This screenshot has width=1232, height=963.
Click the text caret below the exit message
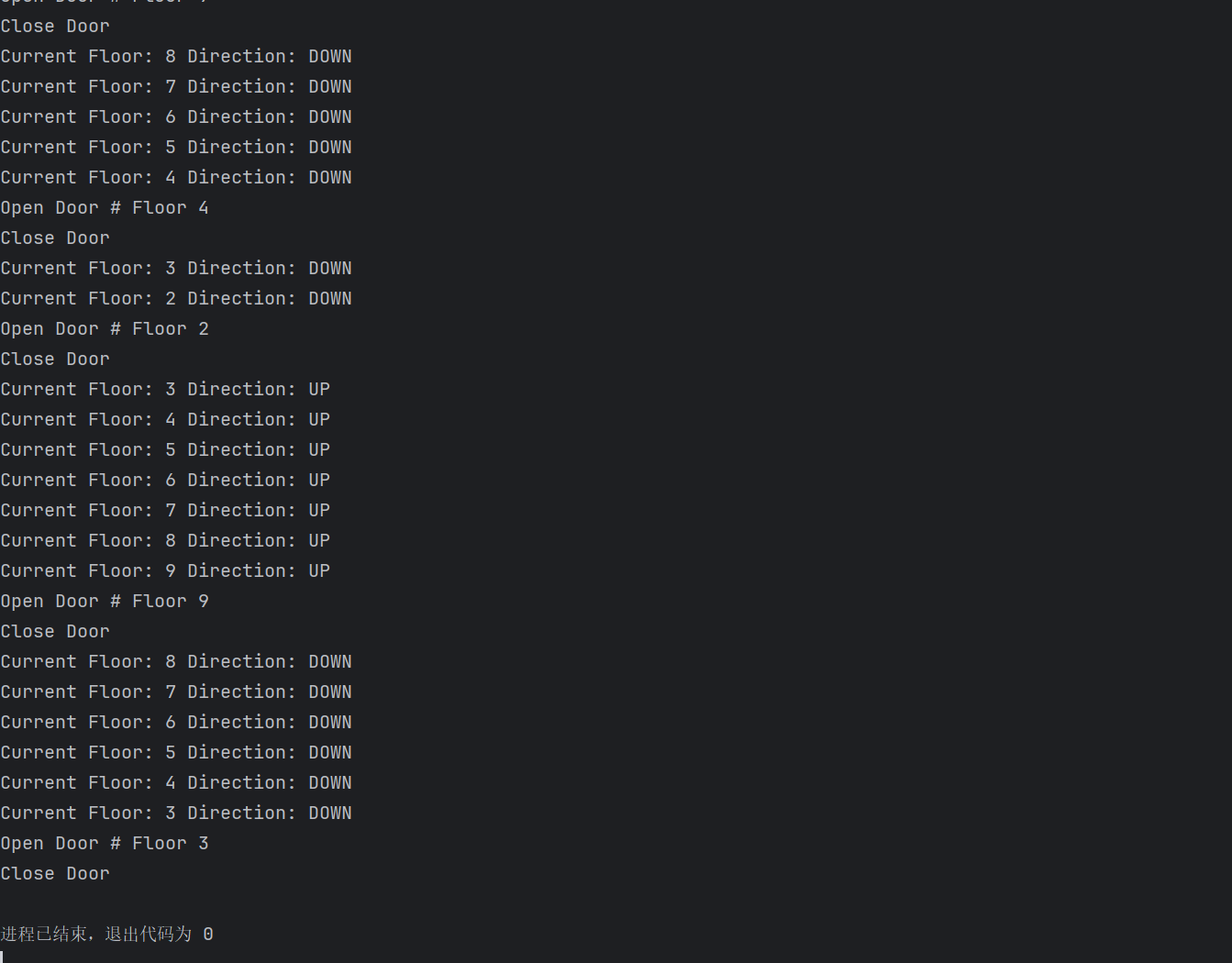(x=2, y=957)
